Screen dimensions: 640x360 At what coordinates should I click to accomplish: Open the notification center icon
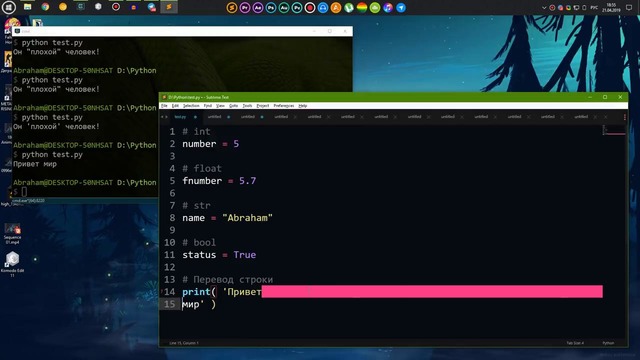pyautogui.click(x=629, y=7)
